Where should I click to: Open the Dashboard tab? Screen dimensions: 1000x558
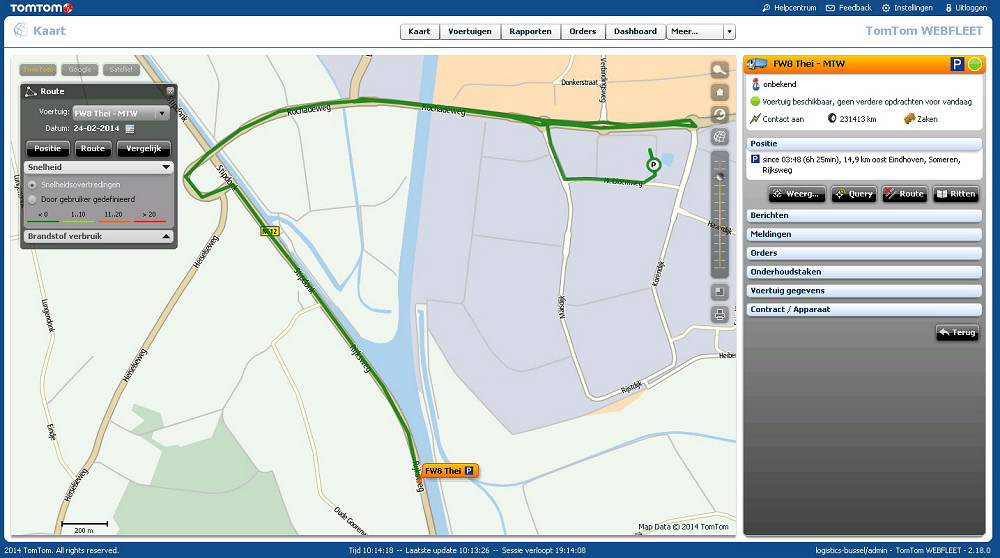coord(635,31)
